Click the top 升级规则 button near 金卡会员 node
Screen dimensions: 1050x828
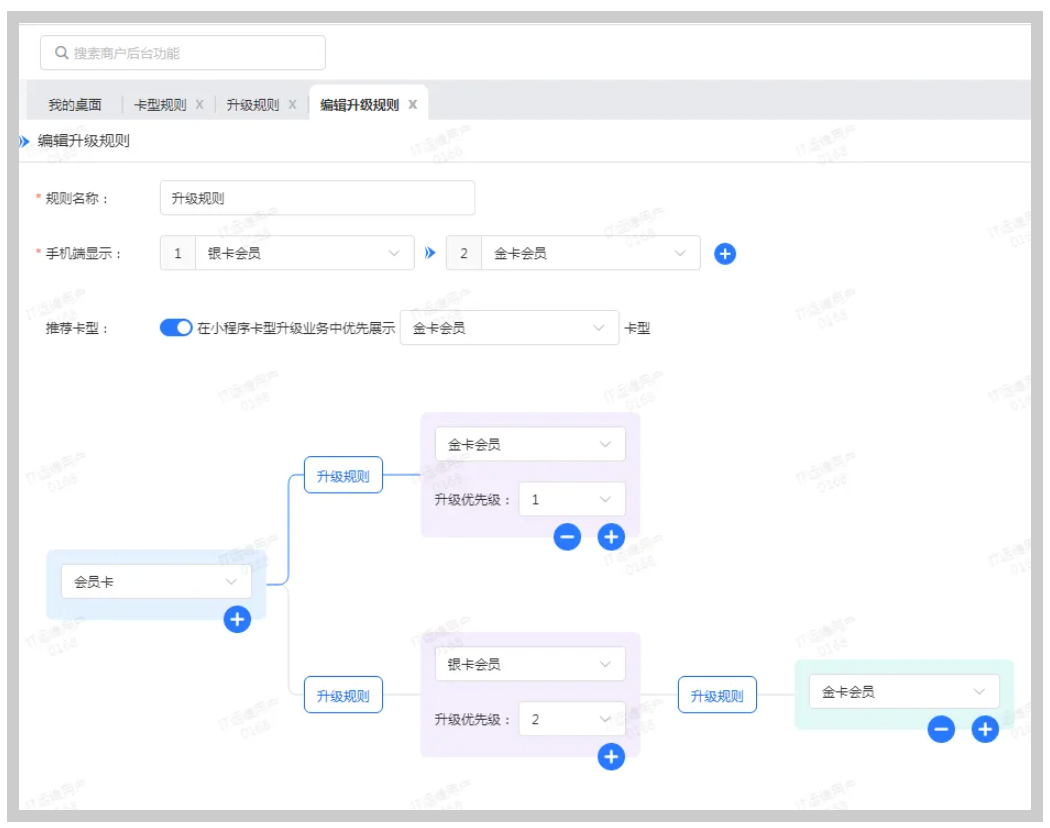pyautogui.click(x=343, y=477)
